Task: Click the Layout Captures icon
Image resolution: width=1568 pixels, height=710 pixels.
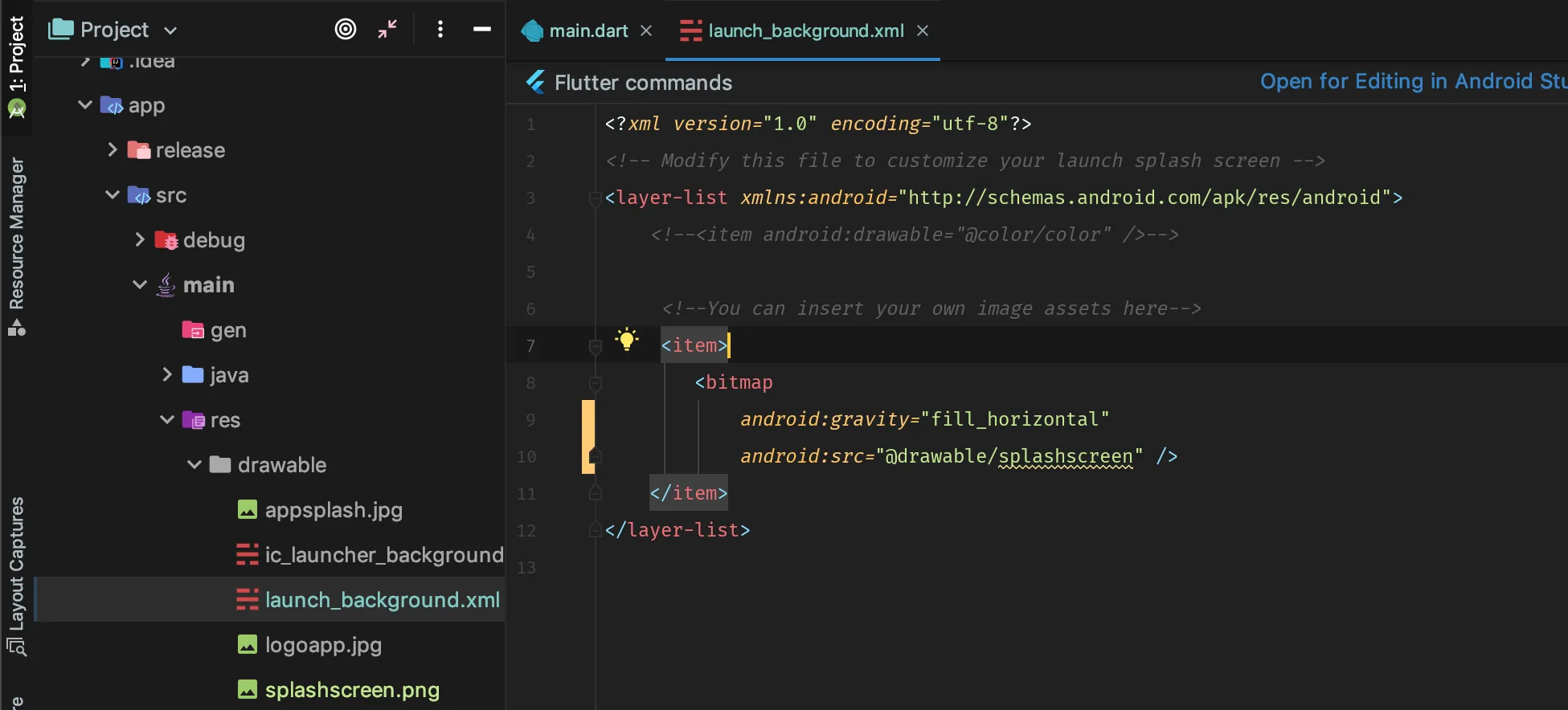Action: pos(16,647)
